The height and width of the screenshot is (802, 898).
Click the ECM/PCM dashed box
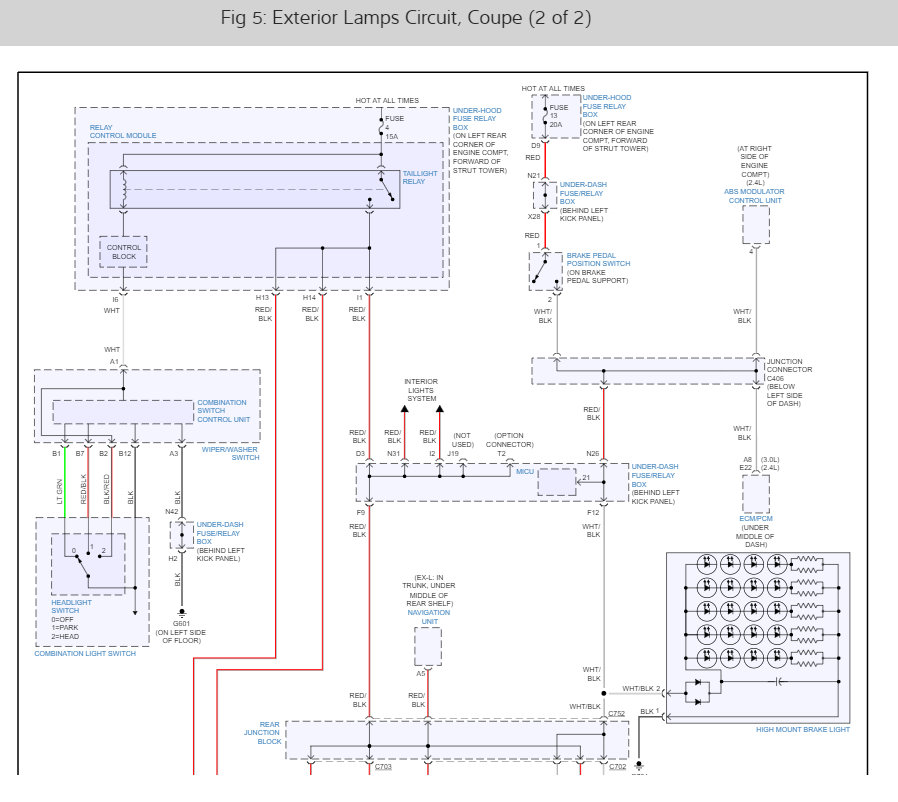(x=756, y=494)
